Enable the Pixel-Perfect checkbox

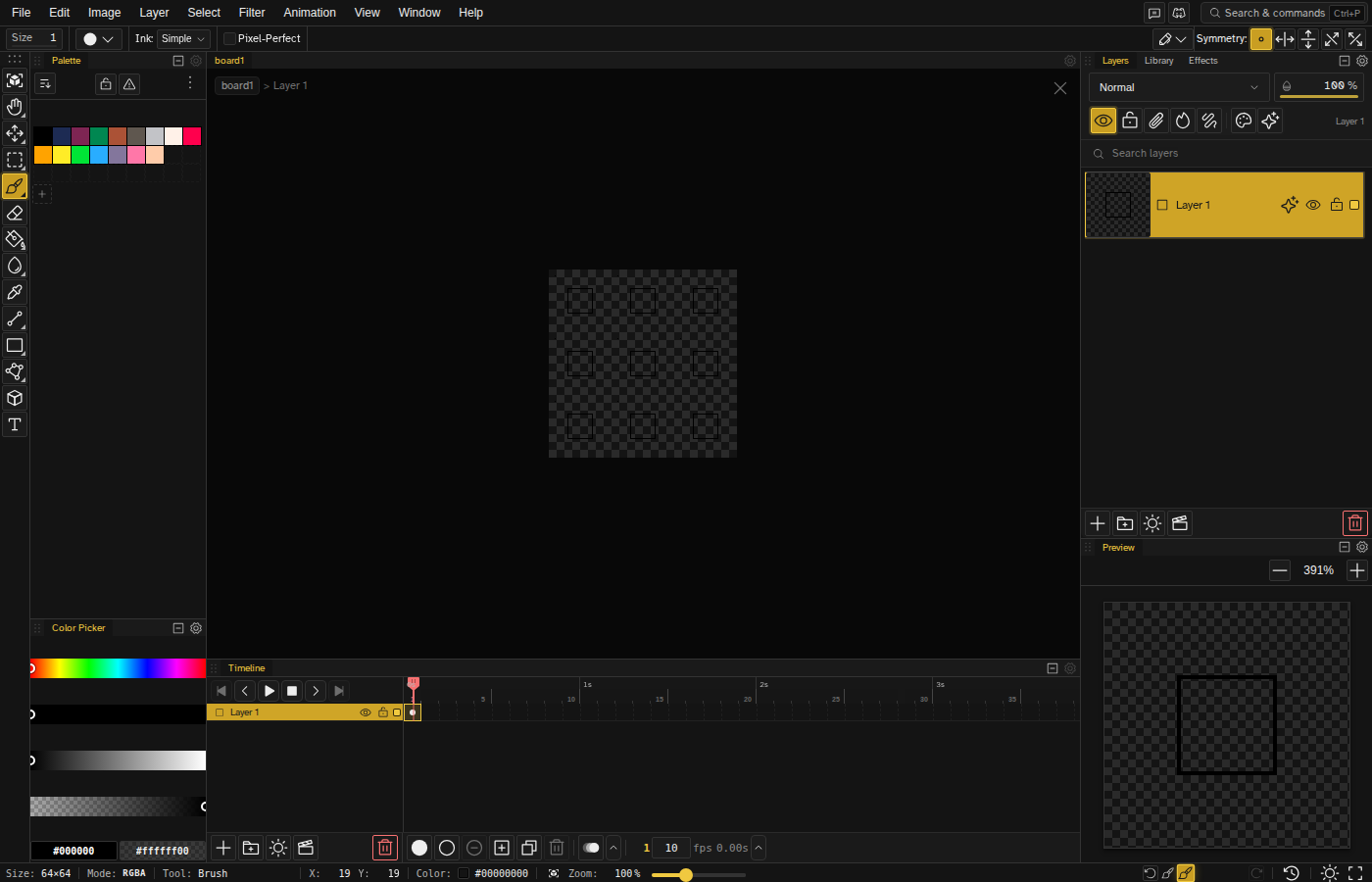pyautogui.click(x=229, y=38)
